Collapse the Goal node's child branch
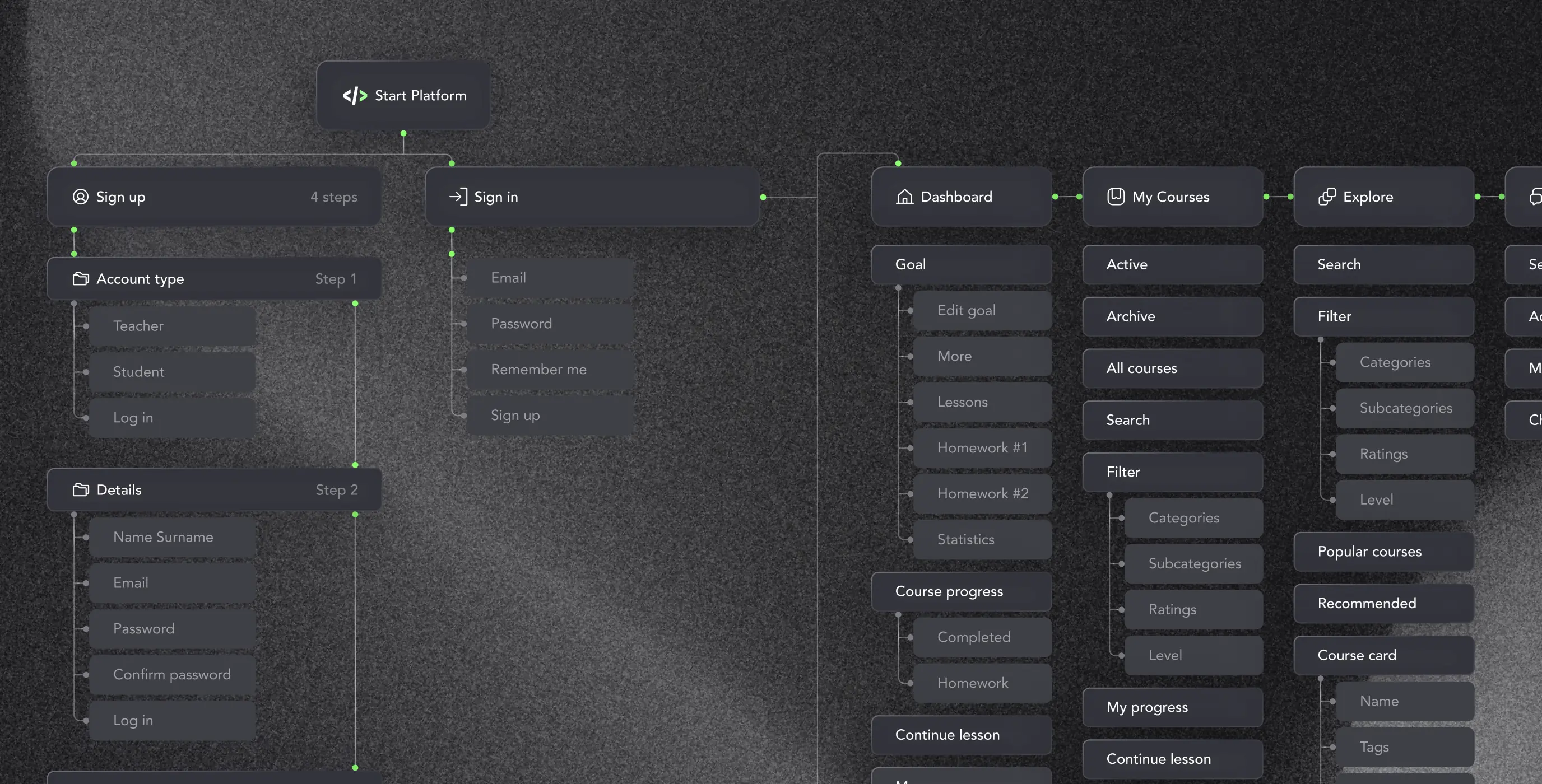Viewport: 1542px width, 784px height. (x=899, y=287)
